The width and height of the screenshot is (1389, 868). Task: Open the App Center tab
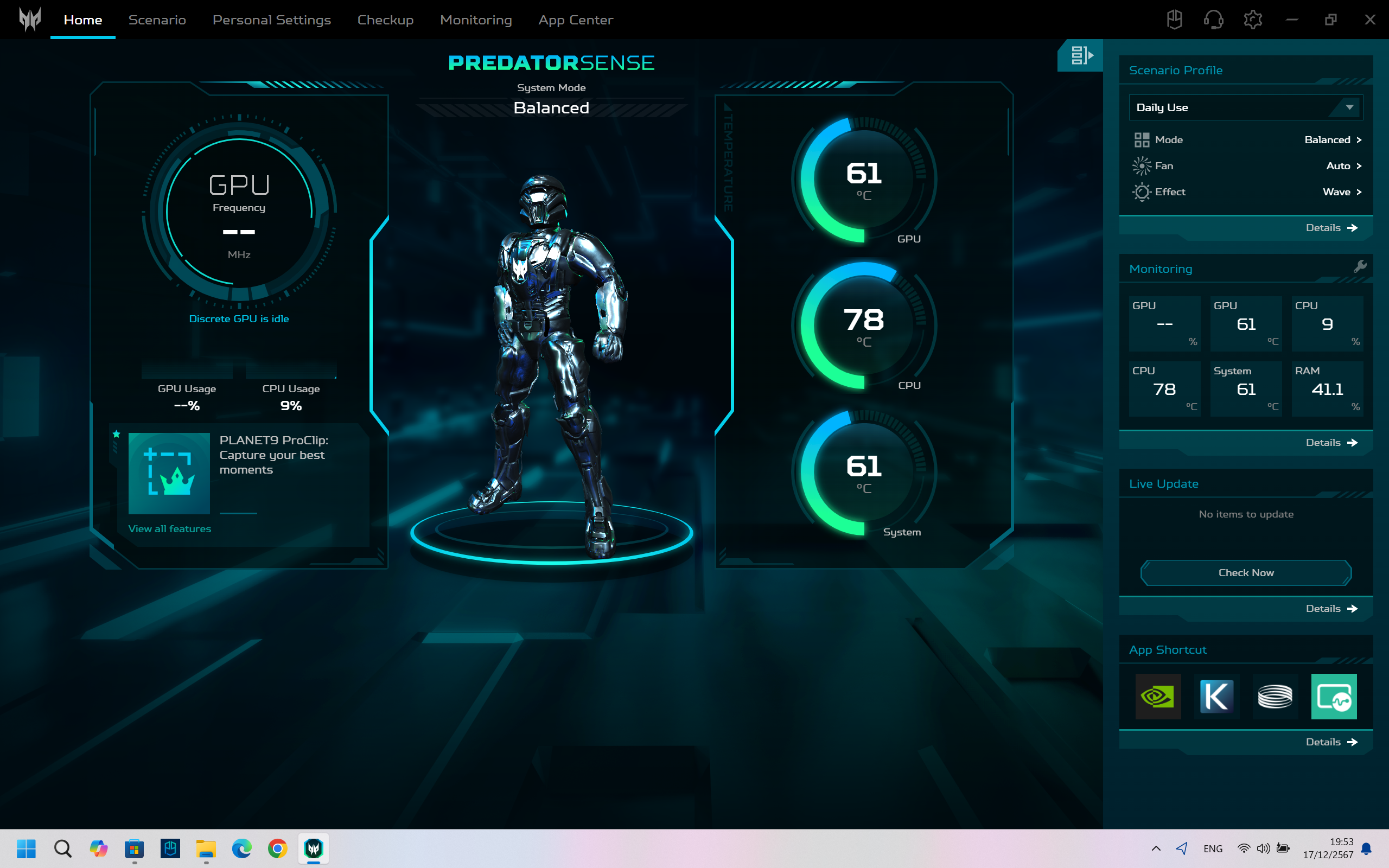pyautogui.click(x=576, y=20)
